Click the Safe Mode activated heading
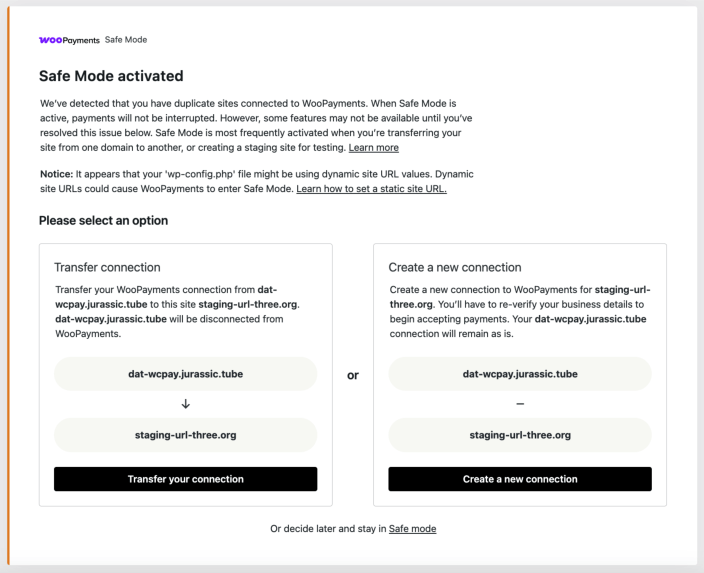The width and height of the screenshot is (704, 573). (110, 76)
